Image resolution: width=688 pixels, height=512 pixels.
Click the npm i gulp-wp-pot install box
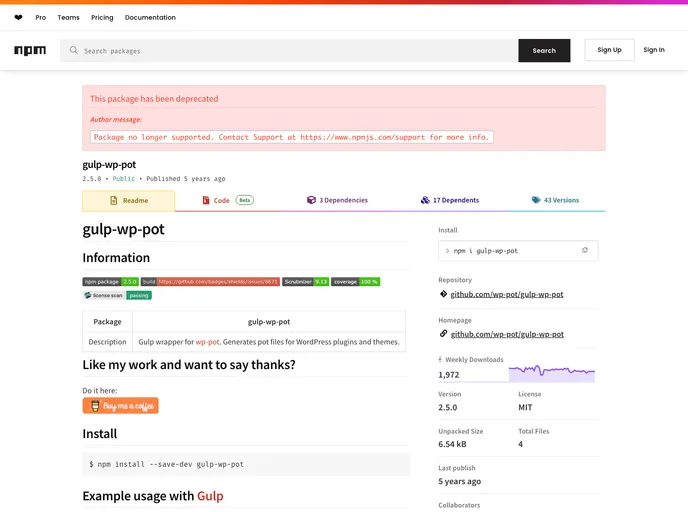(518, 251)
